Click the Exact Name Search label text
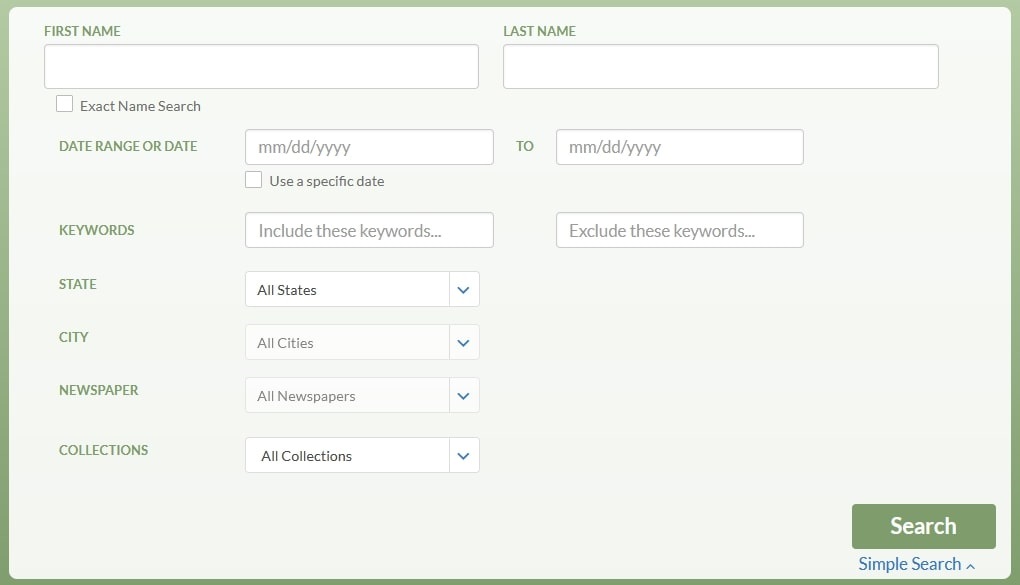This screenshot has width=1020, height=585. click(x=140, y=106)
